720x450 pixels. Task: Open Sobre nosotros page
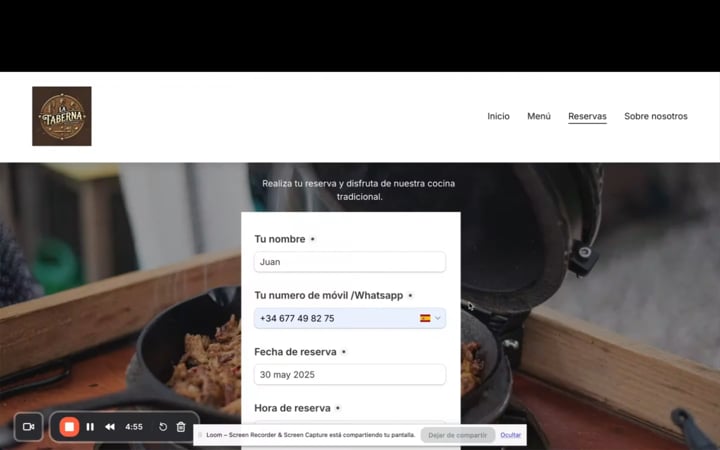656,116
